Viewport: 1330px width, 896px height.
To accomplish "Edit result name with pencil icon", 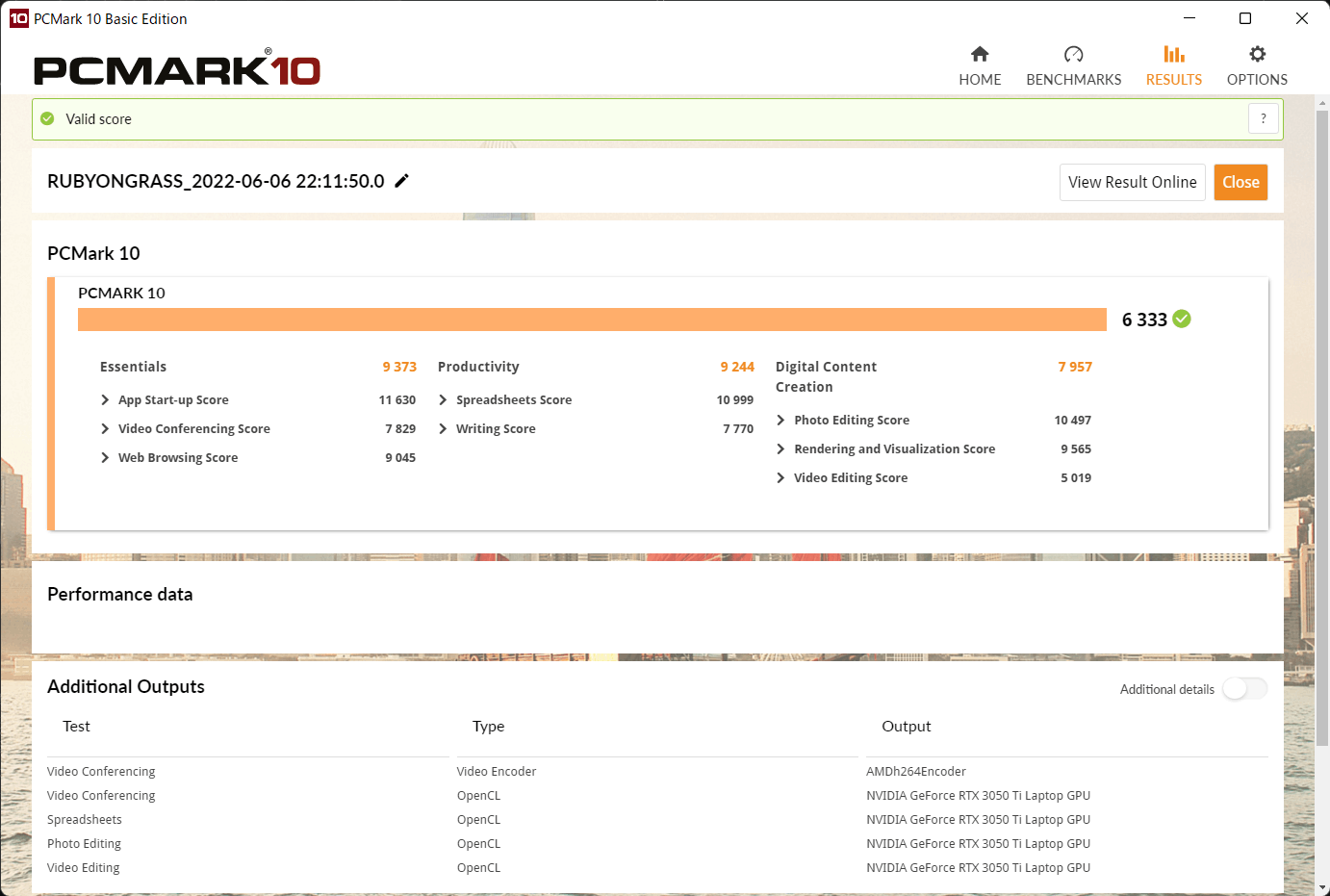I will click(402, 180).
